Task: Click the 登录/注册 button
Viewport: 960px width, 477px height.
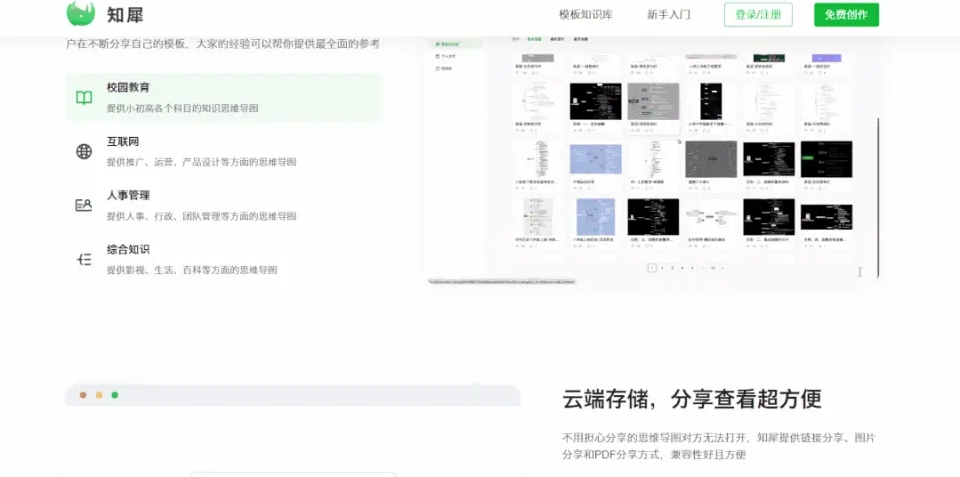Action: coord(758,15)
